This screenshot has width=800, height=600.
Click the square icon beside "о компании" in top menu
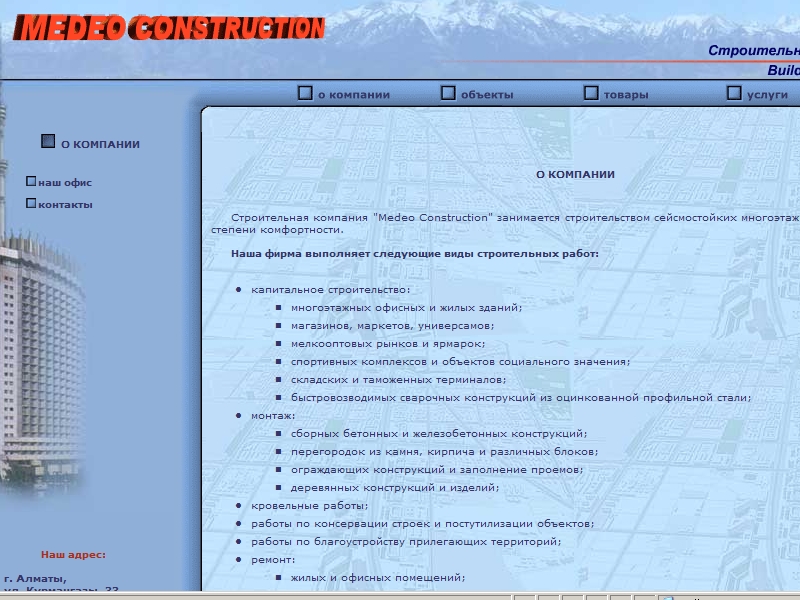point(305,93)
